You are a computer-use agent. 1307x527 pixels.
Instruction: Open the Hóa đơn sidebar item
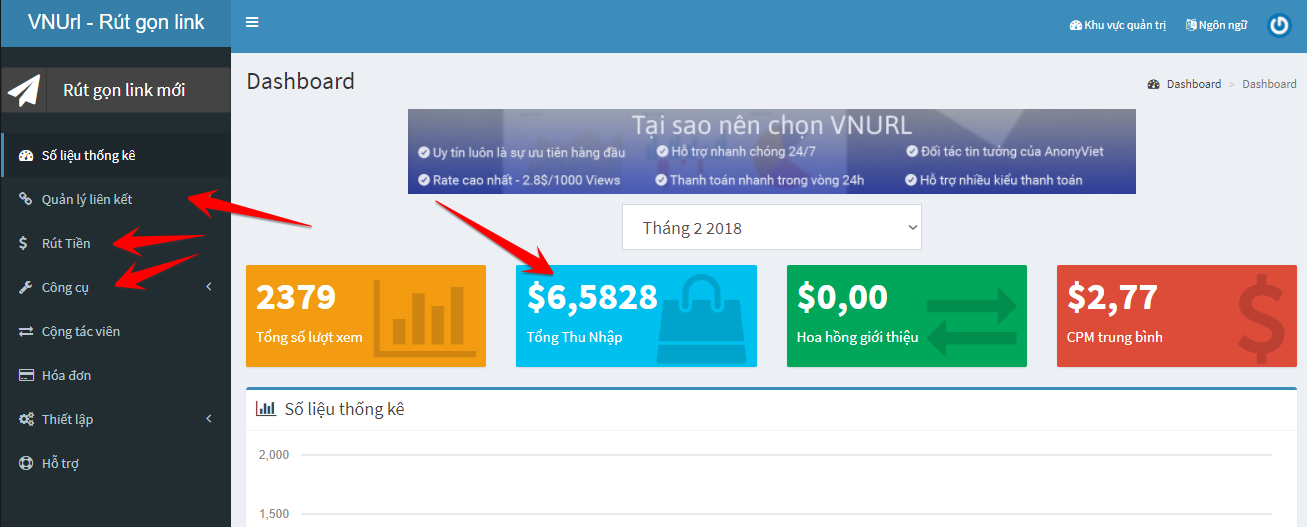pos(116,375)
